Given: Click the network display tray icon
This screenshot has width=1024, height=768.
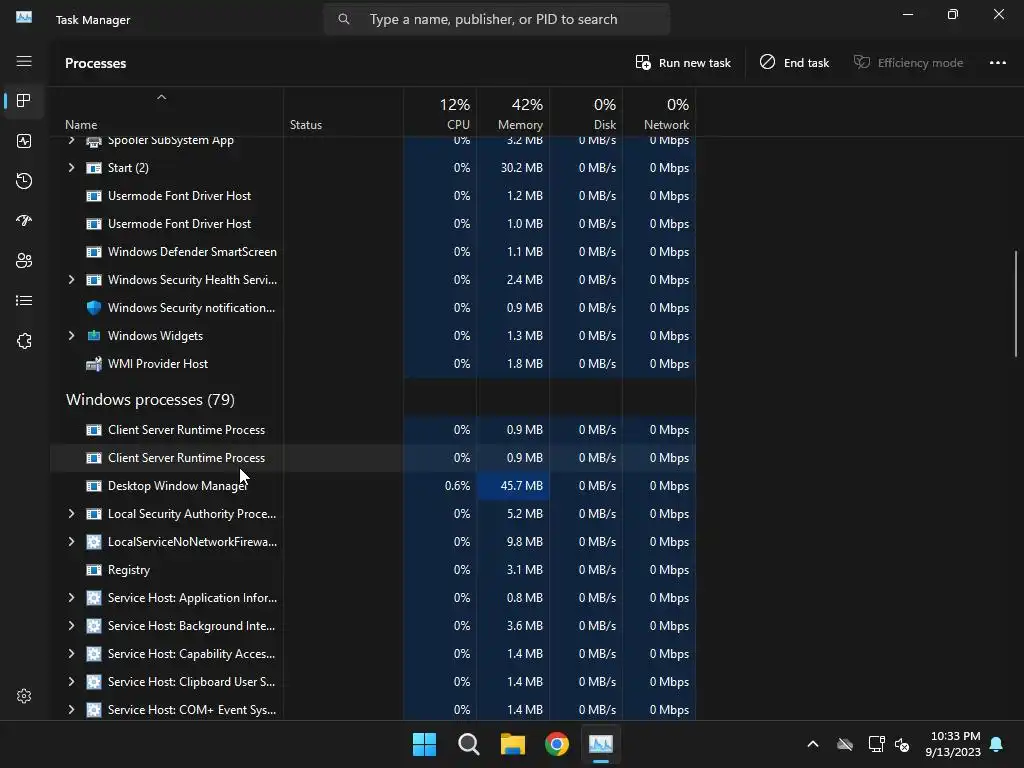Looking at the screenshot, I should tap(876, 744).
